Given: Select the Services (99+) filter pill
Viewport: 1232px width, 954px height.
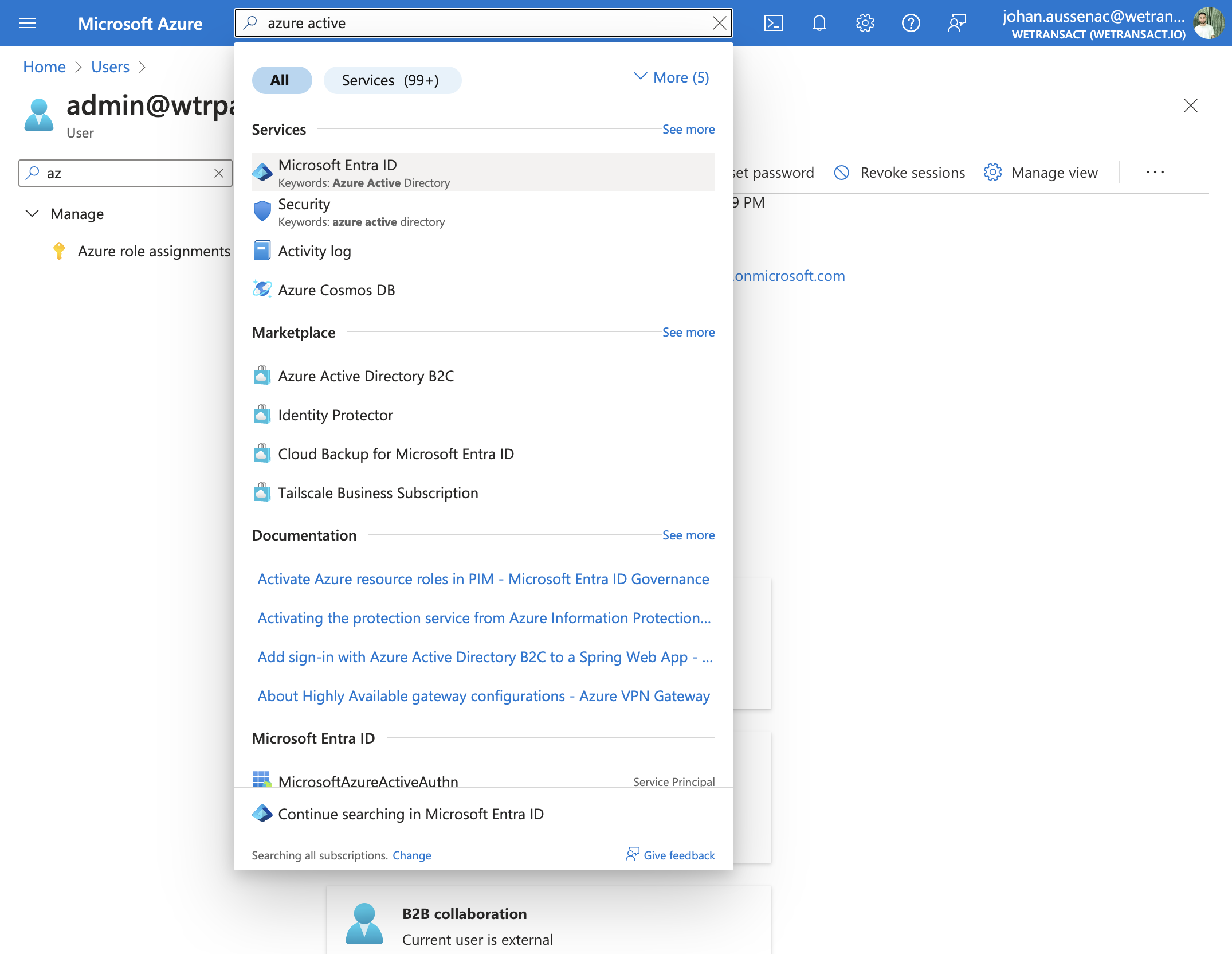Looking at the screenshot, I should (393, 80).
